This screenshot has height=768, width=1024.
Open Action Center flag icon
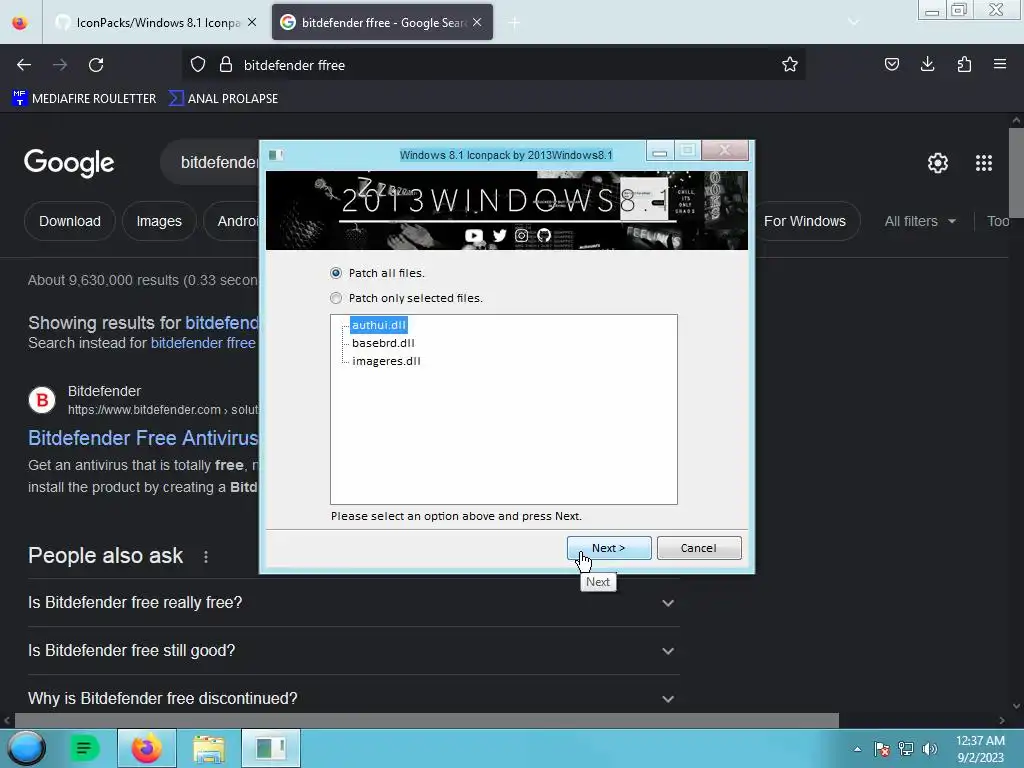882,749
